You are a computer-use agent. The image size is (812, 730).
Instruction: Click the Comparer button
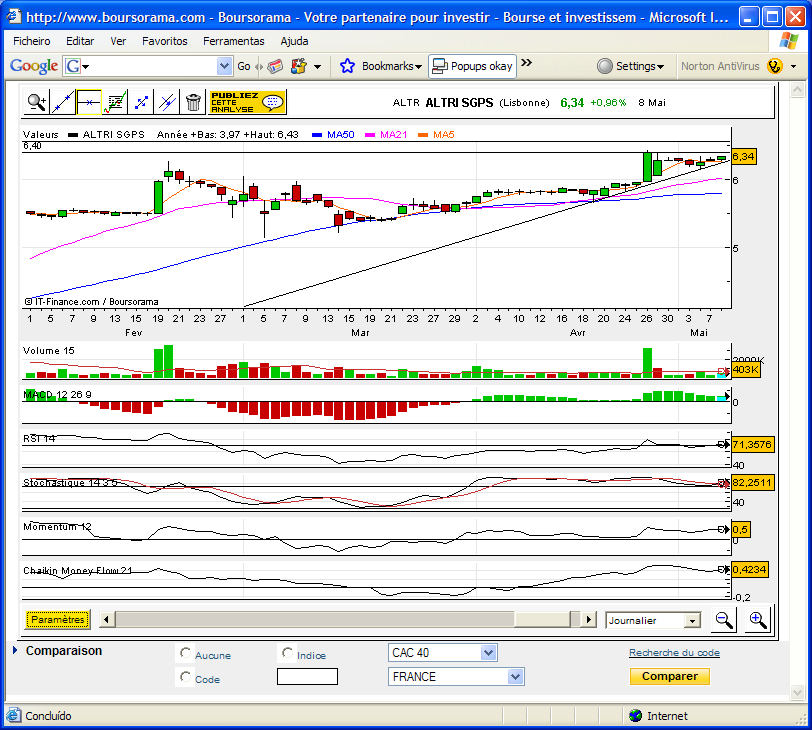tap(670, 676)
